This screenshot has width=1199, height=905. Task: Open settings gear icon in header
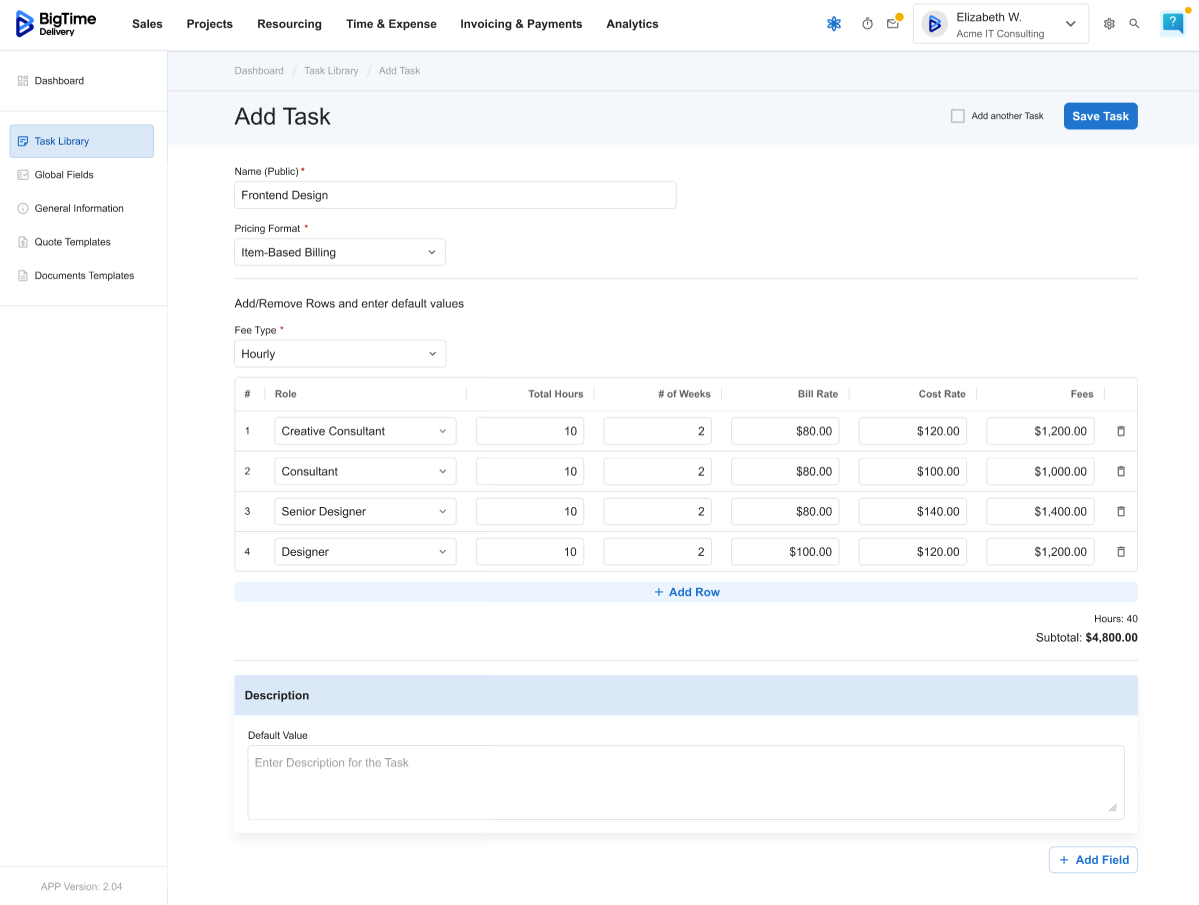pos(1109,24)
